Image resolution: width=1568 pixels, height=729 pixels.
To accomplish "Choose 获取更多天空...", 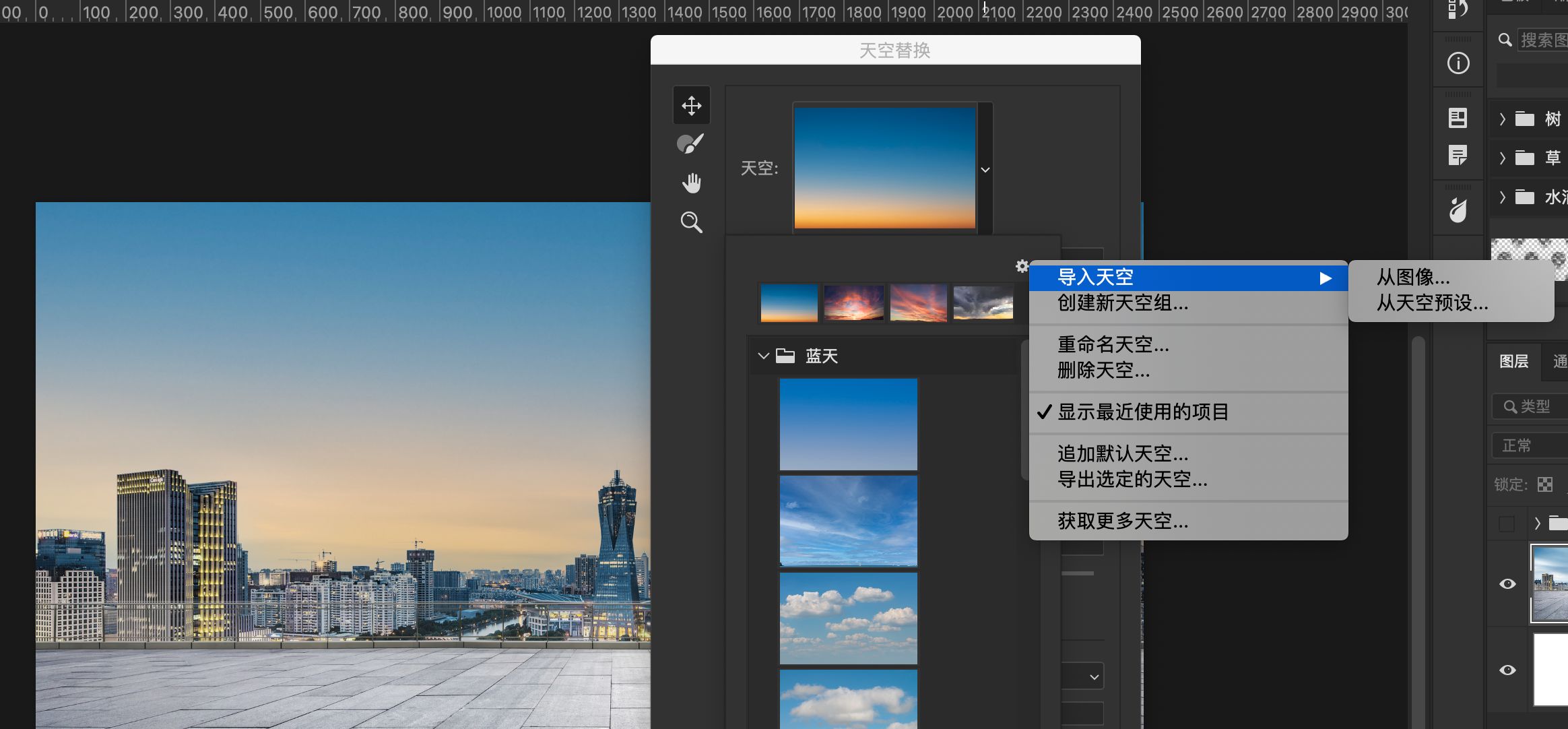I will pyautogui.click(x=1189, y=521).
